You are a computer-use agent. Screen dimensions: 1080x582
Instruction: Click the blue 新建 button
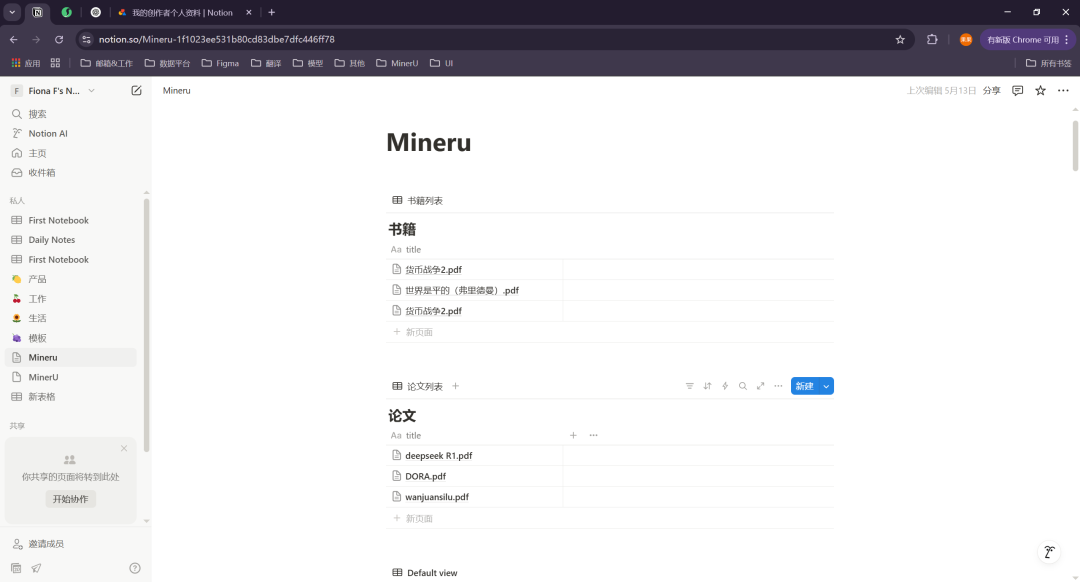(x=804, y=386)
